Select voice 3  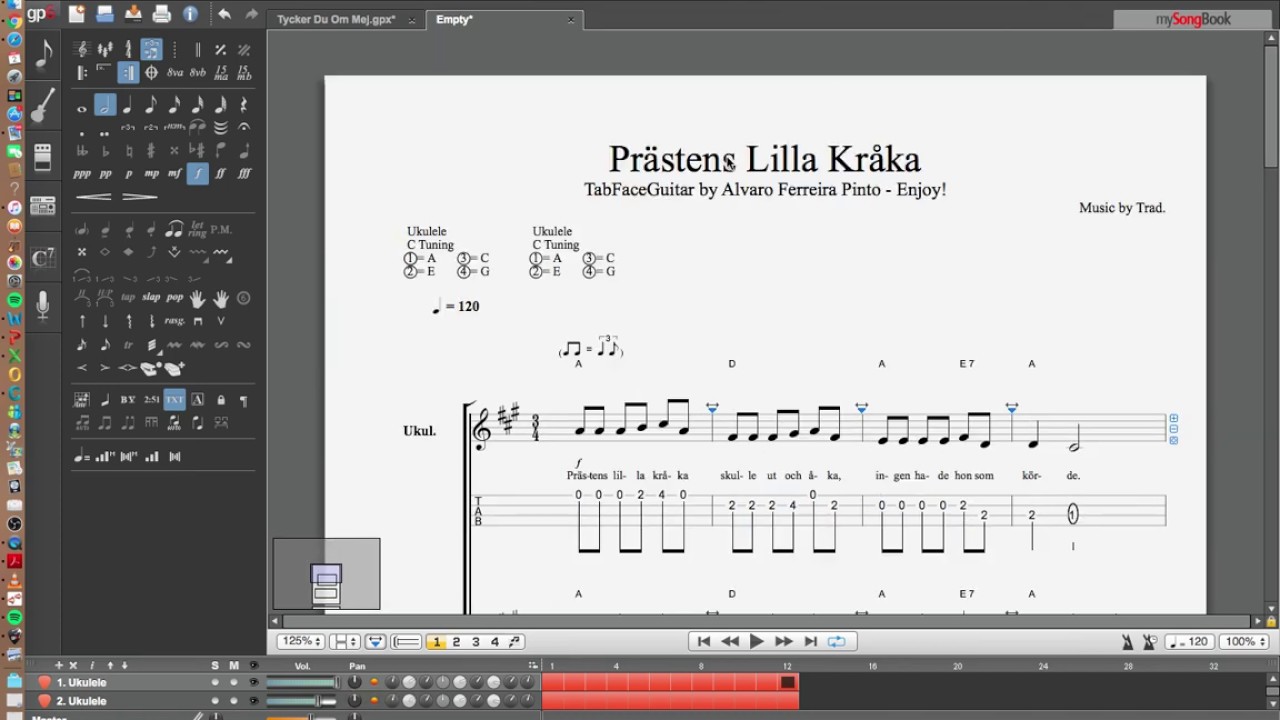[475, 642]
